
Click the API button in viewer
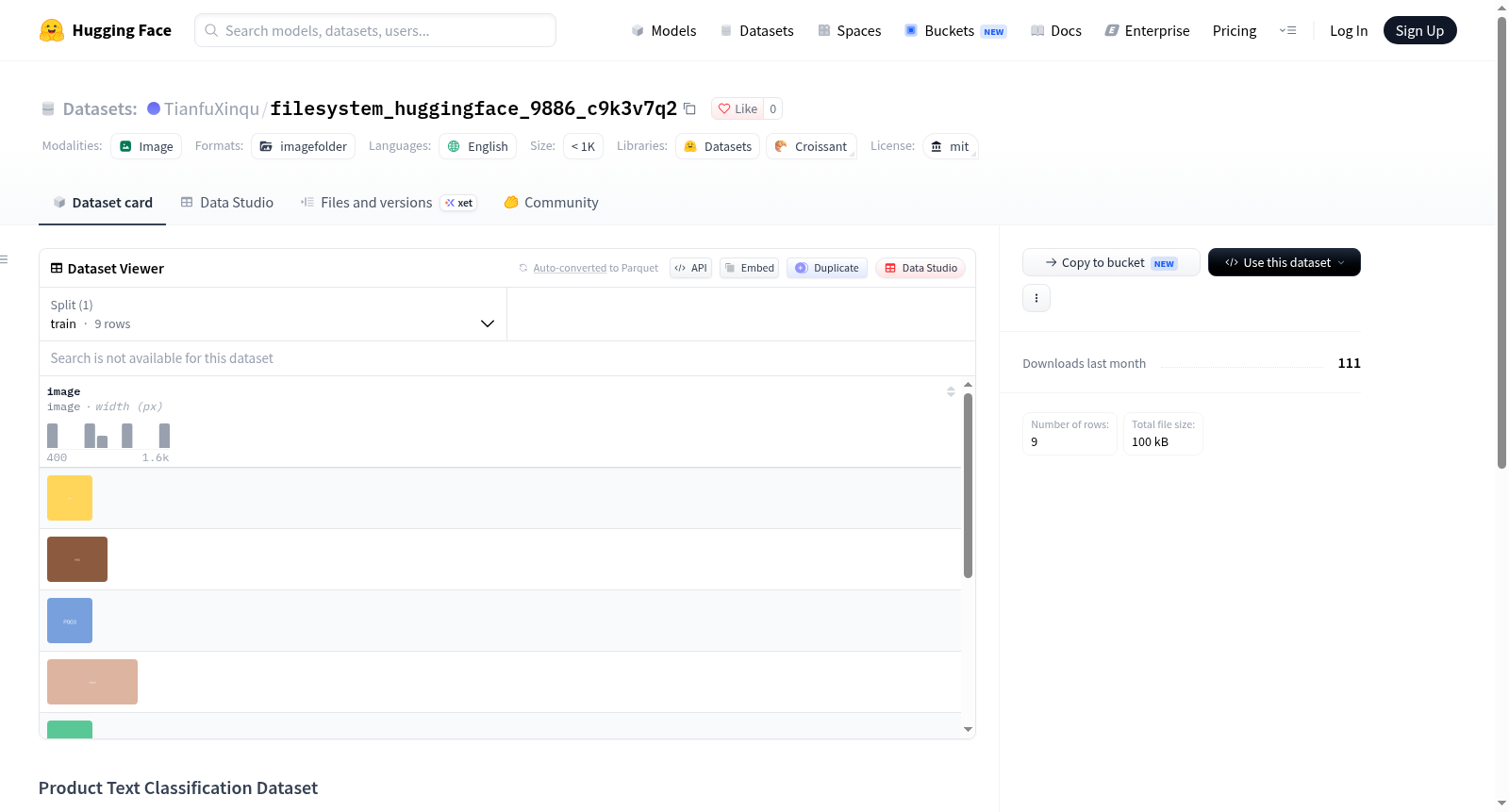[690, 268]
